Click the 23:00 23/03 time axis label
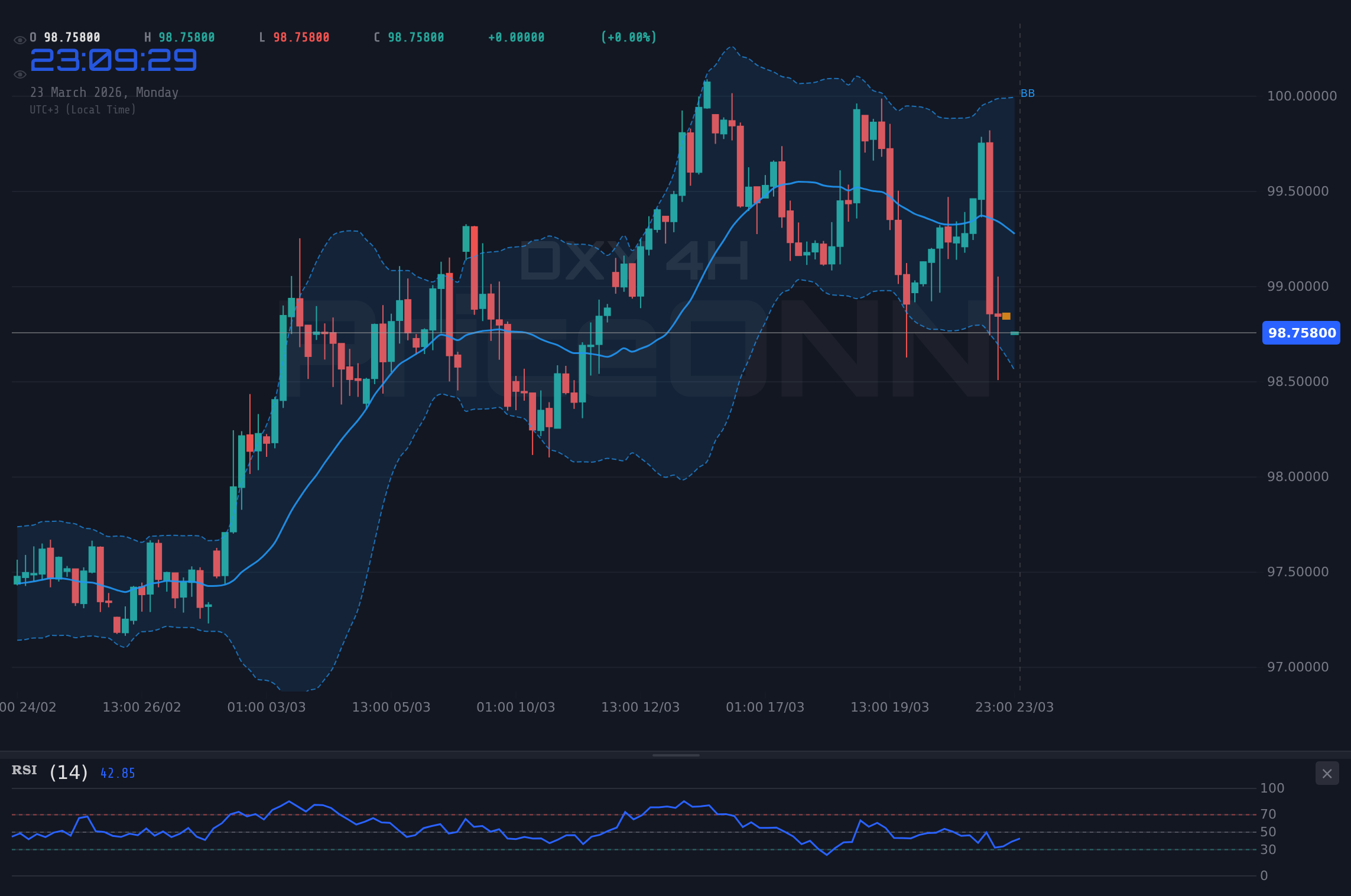Screen dimensions: 1351x896 [x=1014, y=706]
